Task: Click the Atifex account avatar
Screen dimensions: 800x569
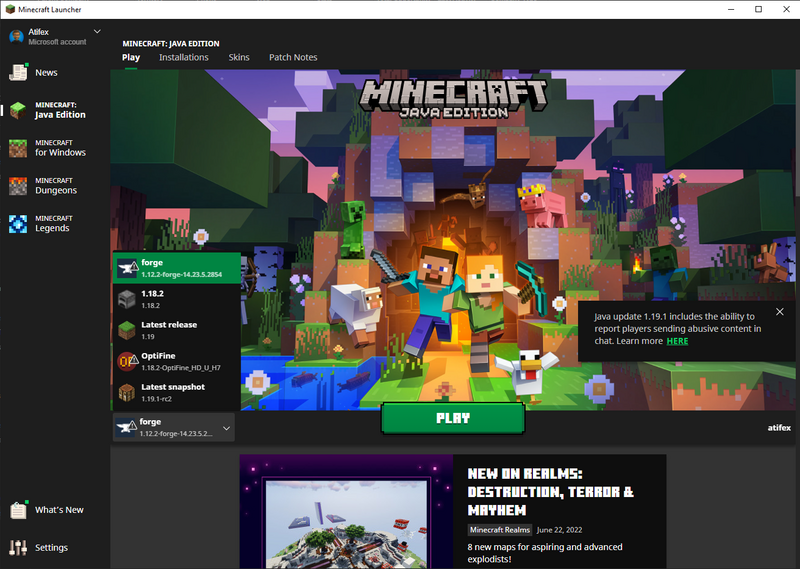Action: pyautogui.click(x=16, y=37)
